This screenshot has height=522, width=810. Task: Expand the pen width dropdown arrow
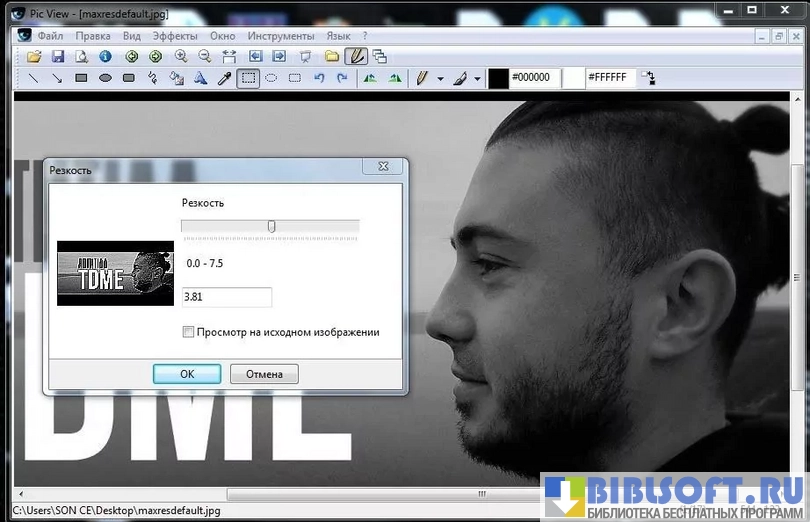440,78
